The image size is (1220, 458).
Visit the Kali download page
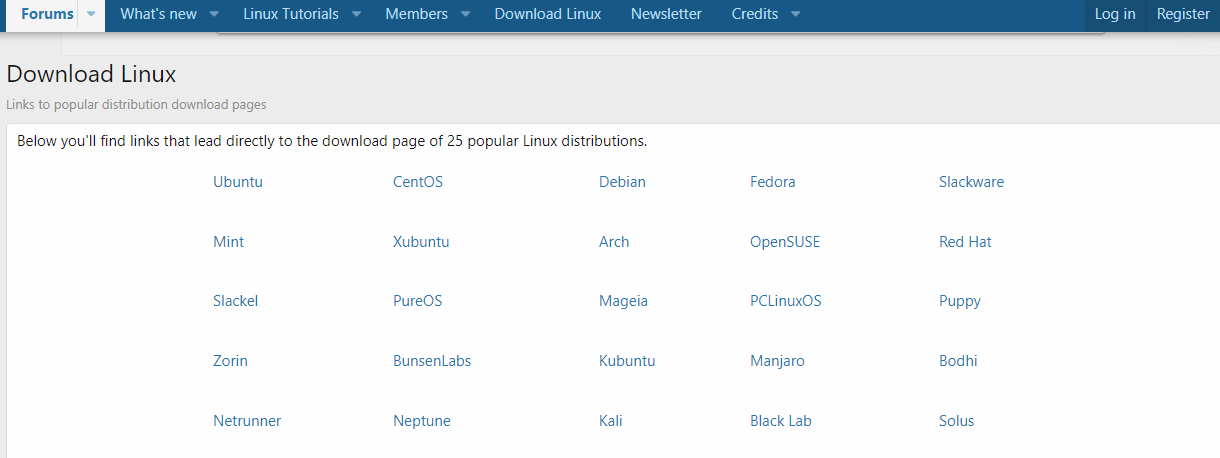click(610, 421)
